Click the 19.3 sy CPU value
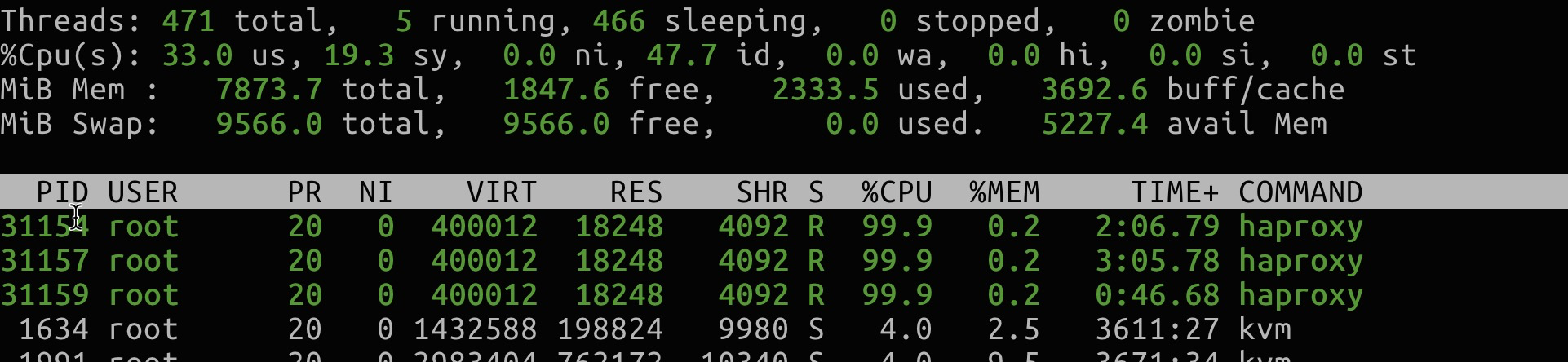The height and width of the screenshot is (362, 1568). 359,55
